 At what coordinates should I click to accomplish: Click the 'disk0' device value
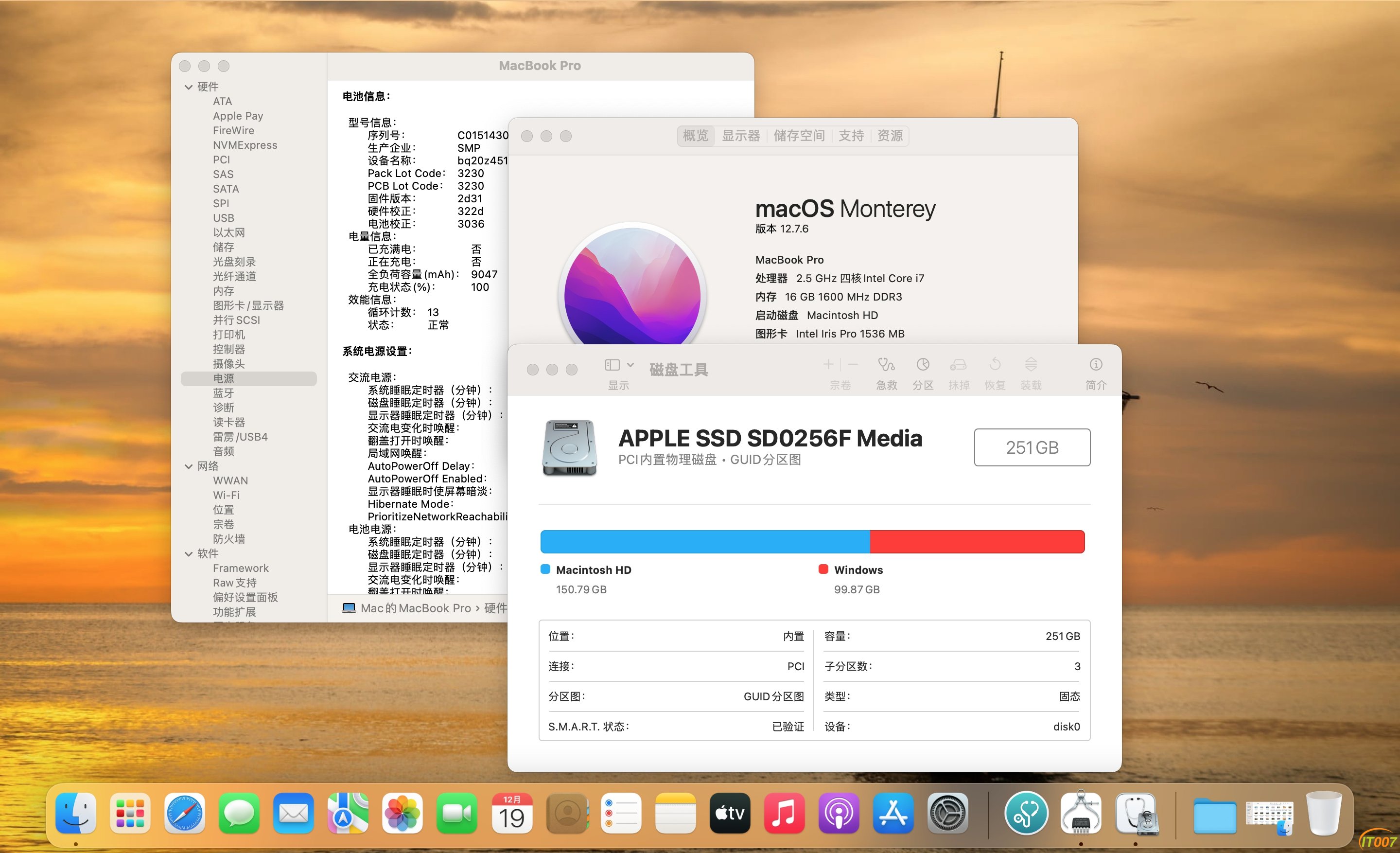click(1067, 727)
